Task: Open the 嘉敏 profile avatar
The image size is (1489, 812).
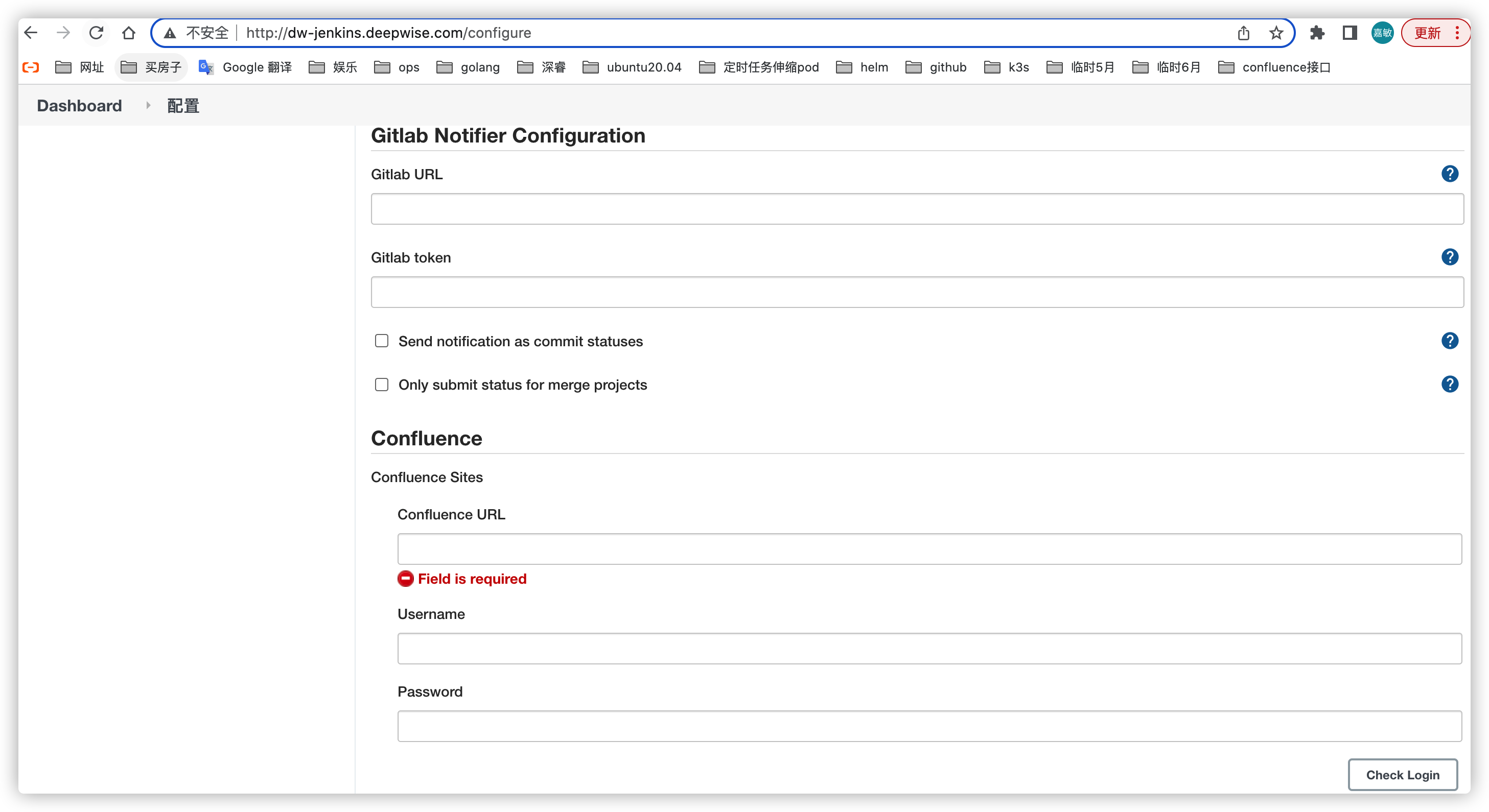Action: click(x=1382, y=33)
